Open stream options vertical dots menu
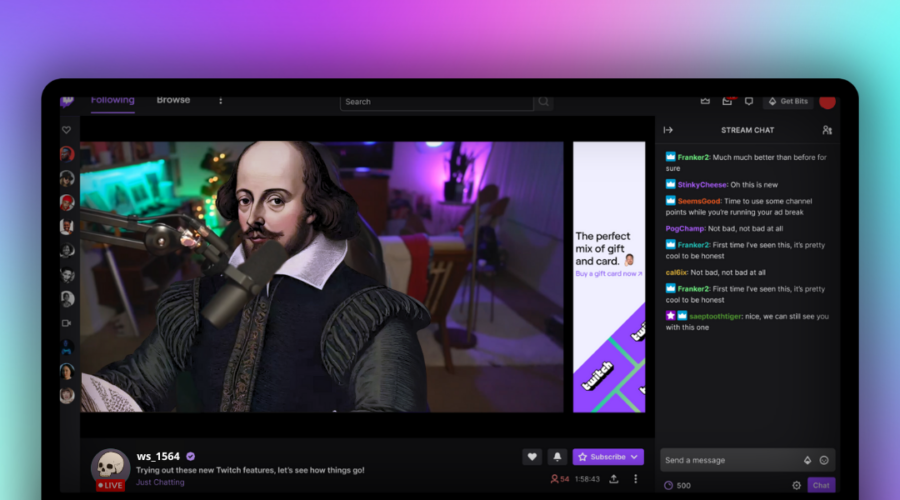900x500 pixels. coord(635,479)
